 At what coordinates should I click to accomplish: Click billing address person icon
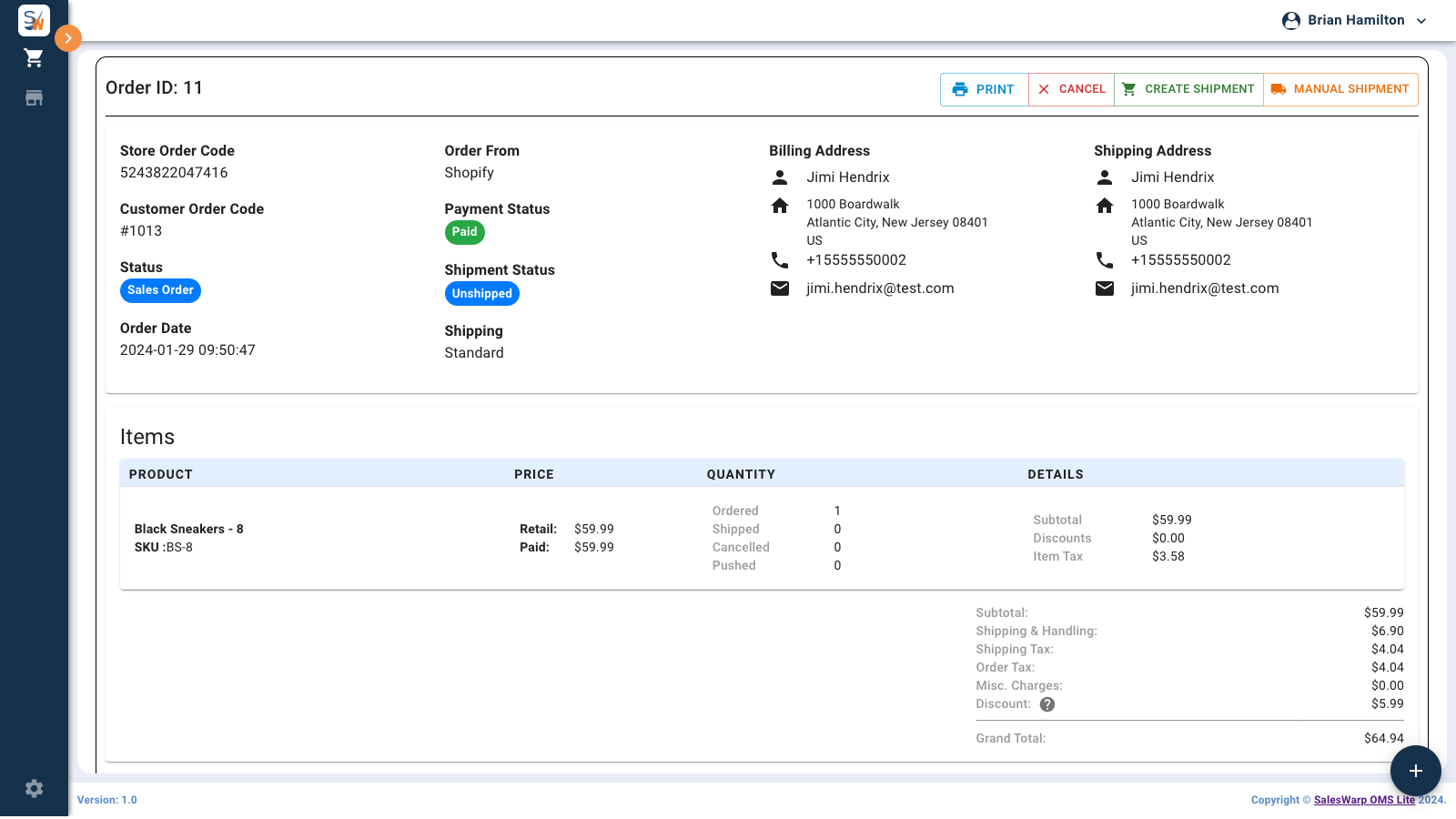pos(780,177)
